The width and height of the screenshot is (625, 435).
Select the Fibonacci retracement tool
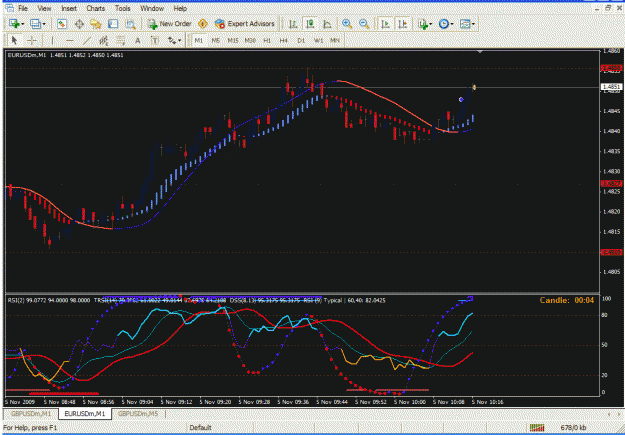tap(120, 40)
